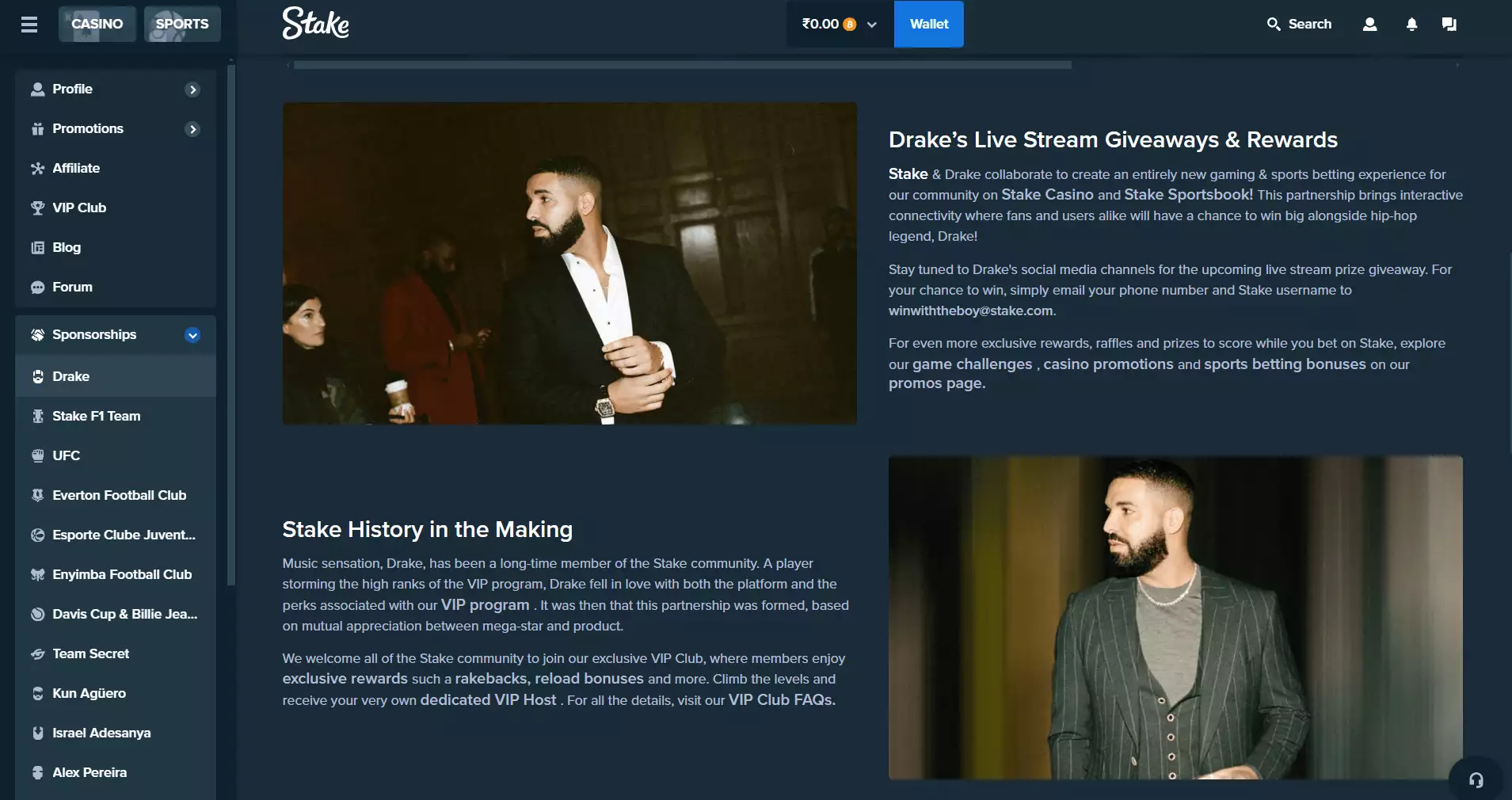
Task: Open VIP Club from the sidebar
Action: (116, 208)
